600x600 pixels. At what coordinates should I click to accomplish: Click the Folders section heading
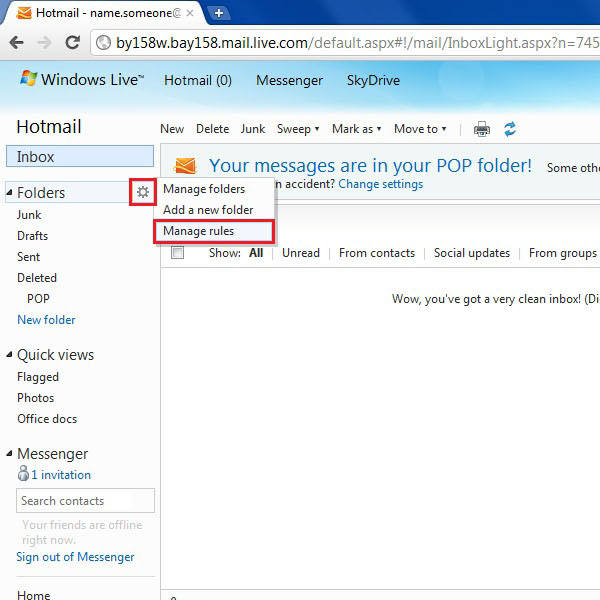coord(41,193)
